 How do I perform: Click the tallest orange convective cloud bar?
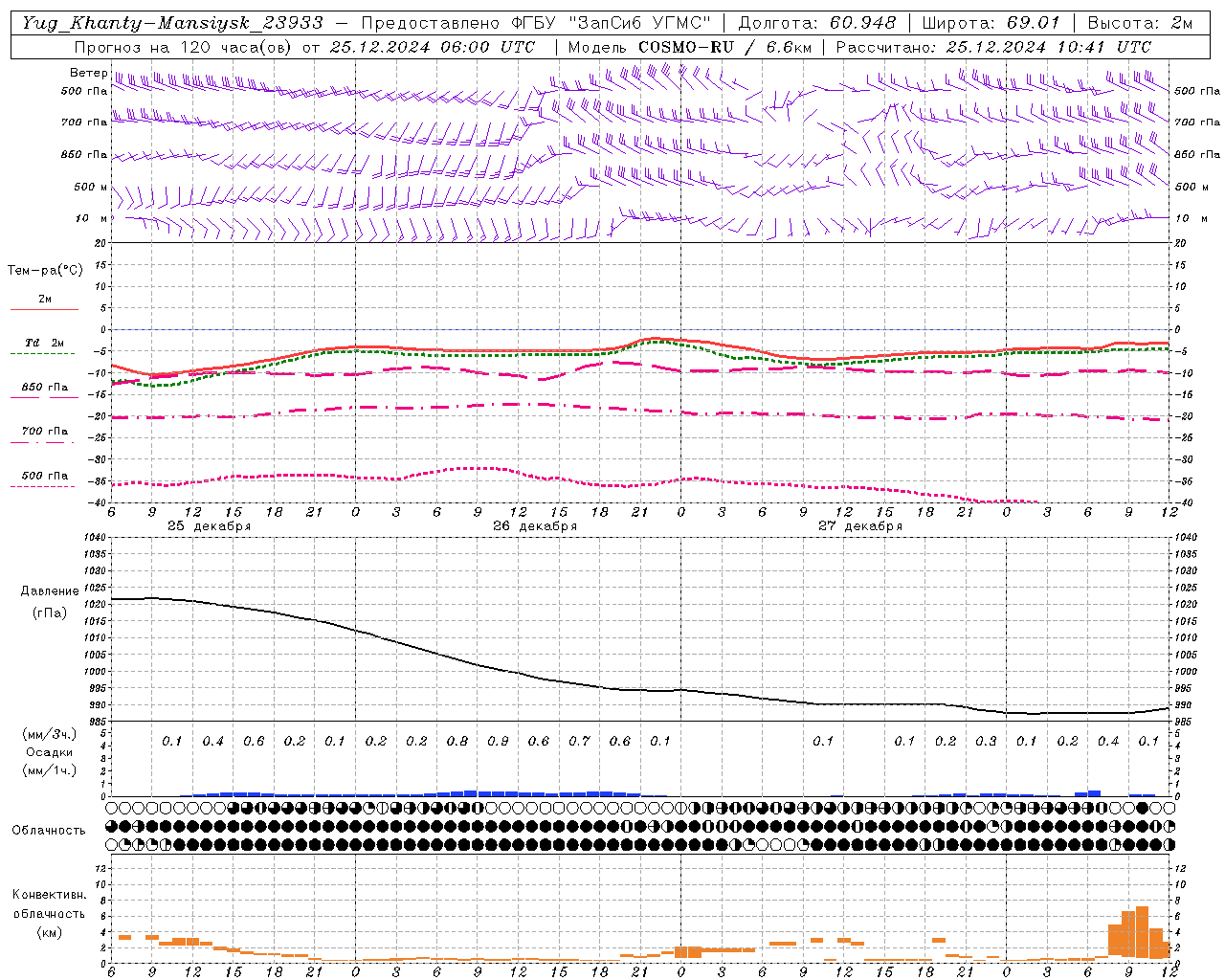1142,931
